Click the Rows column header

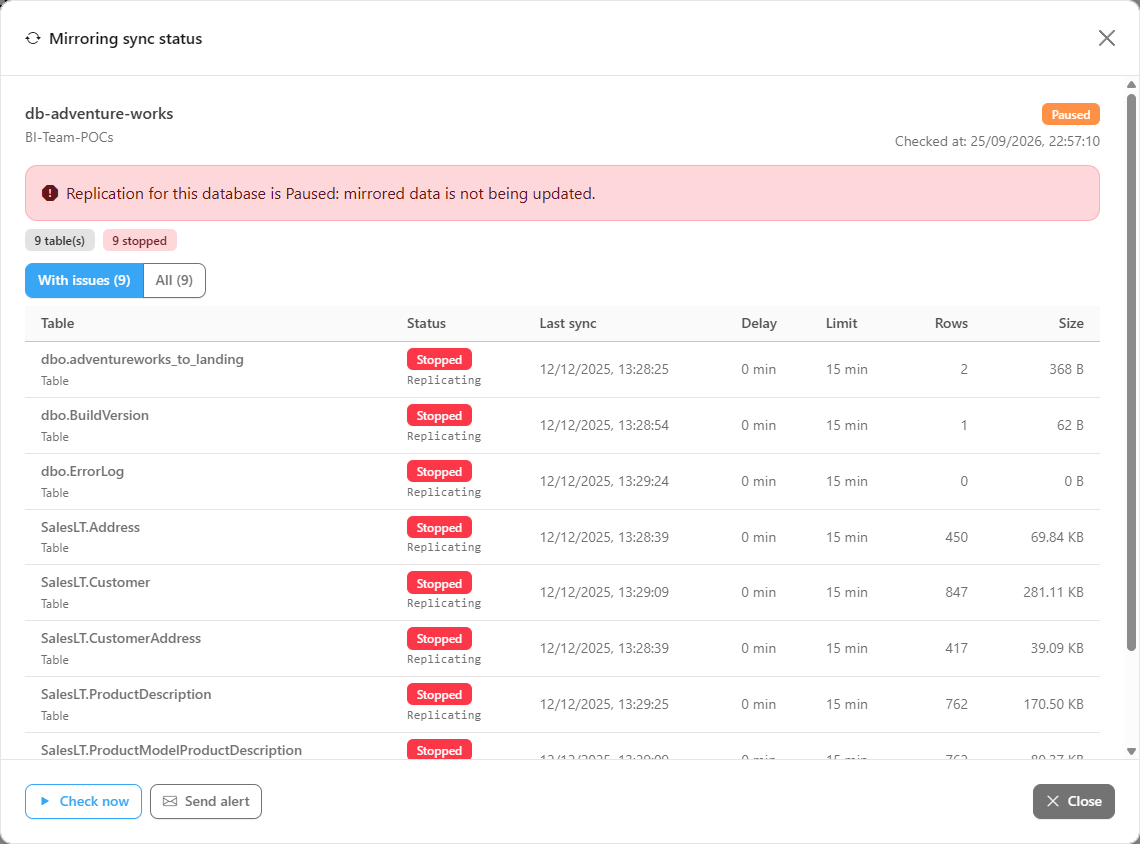[x=951, y=323]
